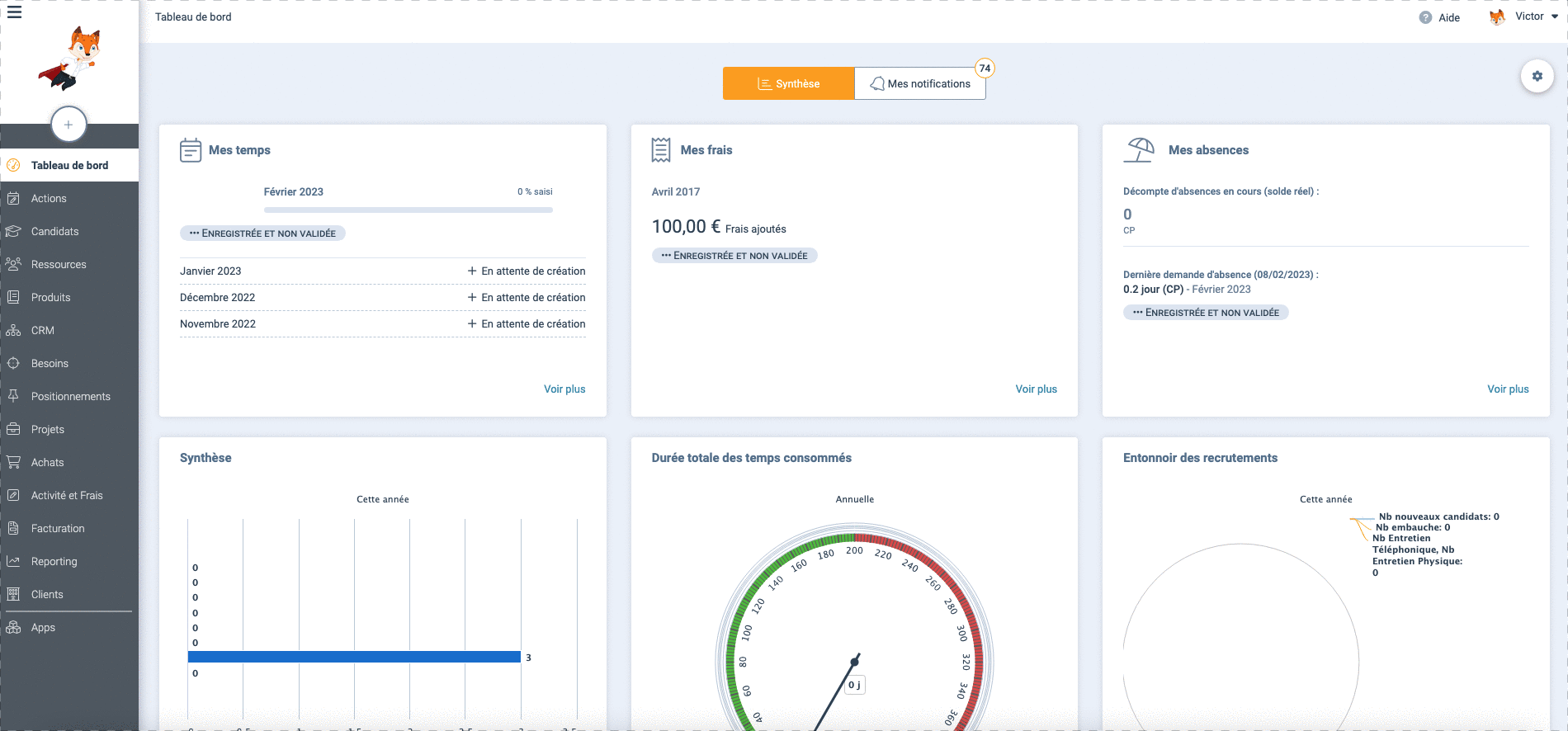The image size is (1568, 731).
Task: Open the Actions menu entry
Action: click(x=69, y=198)
